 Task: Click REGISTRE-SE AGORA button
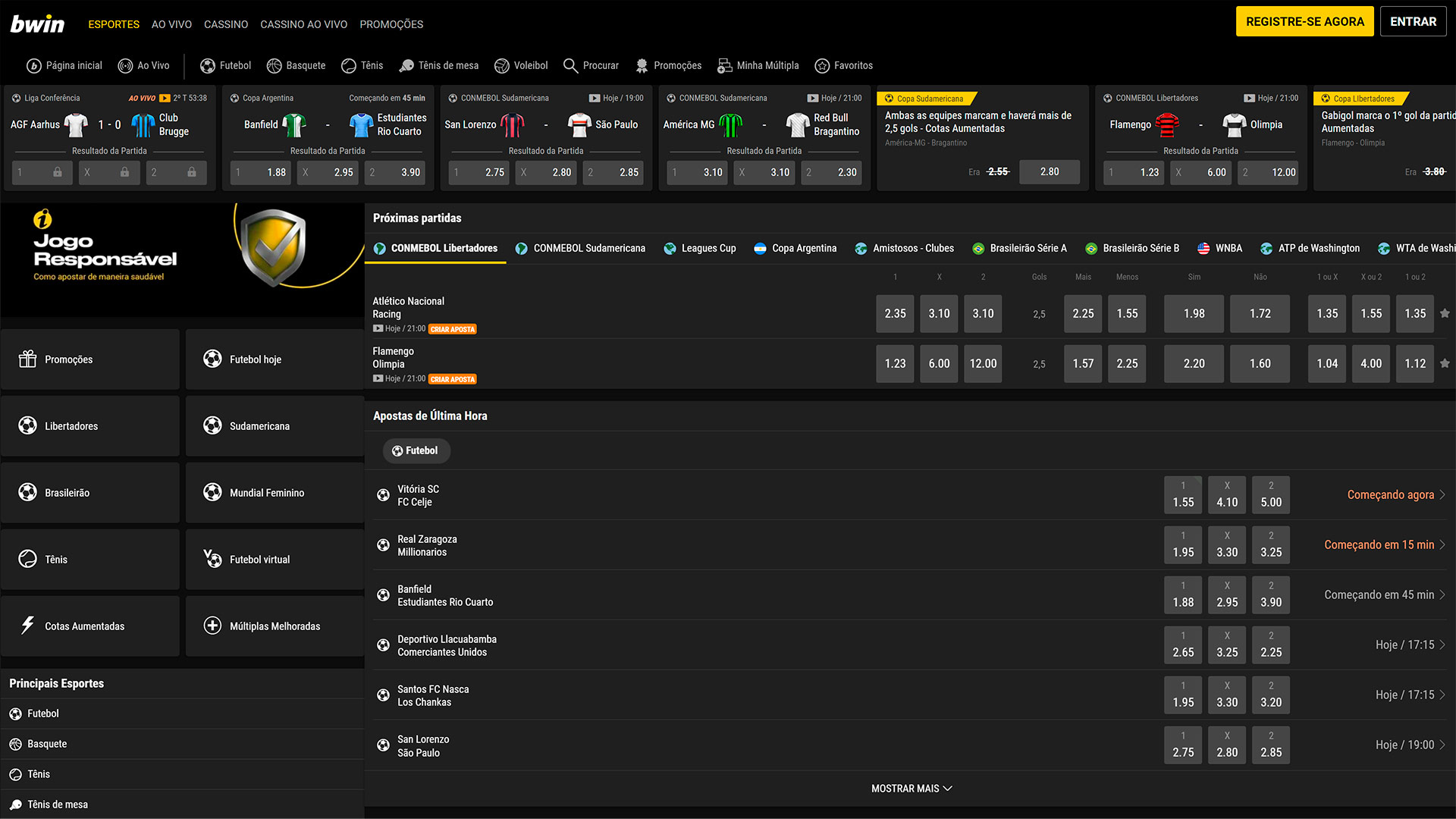[1304, 21]
